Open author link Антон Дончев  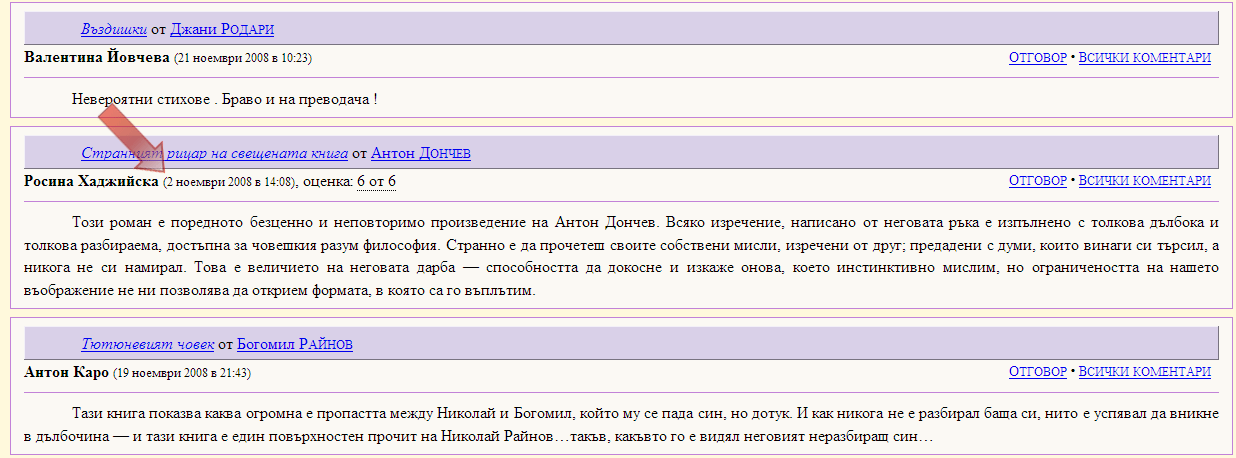point(421,154)
